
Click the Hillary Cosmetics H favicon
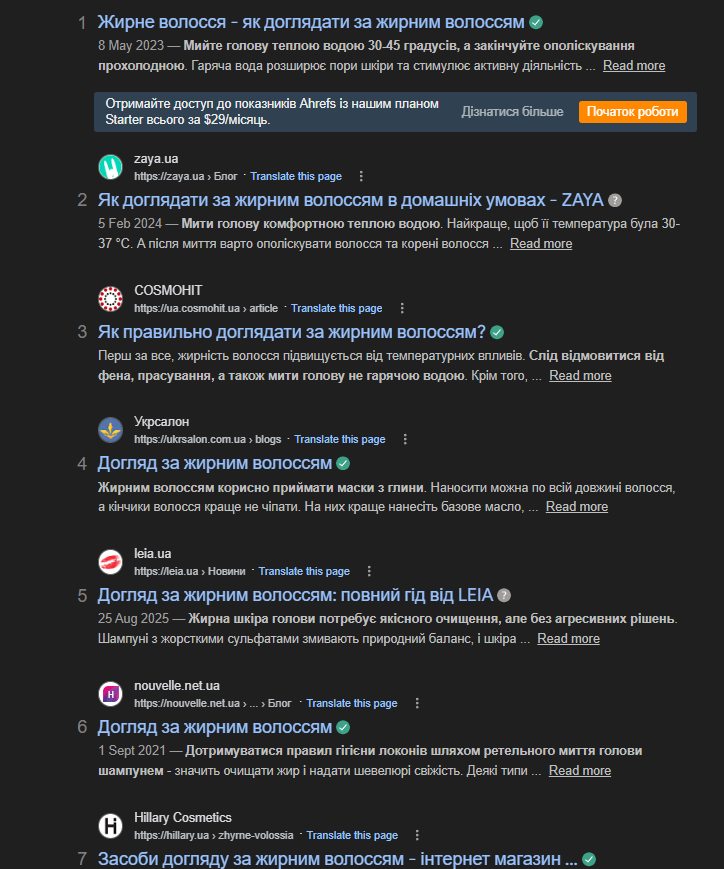pyautogui.click(x=110, y=826)
